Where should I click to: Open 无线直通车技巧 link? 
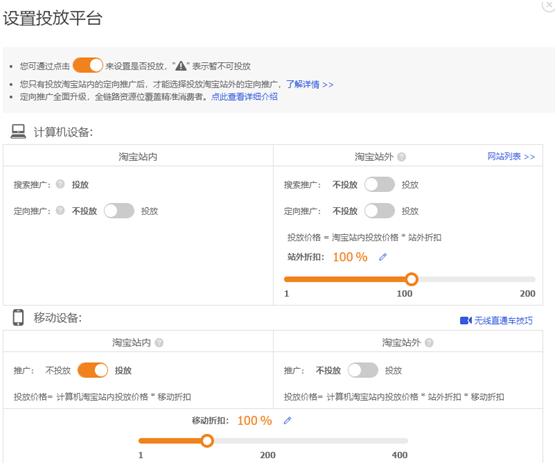pyautogui.click(x=503, y=320)
